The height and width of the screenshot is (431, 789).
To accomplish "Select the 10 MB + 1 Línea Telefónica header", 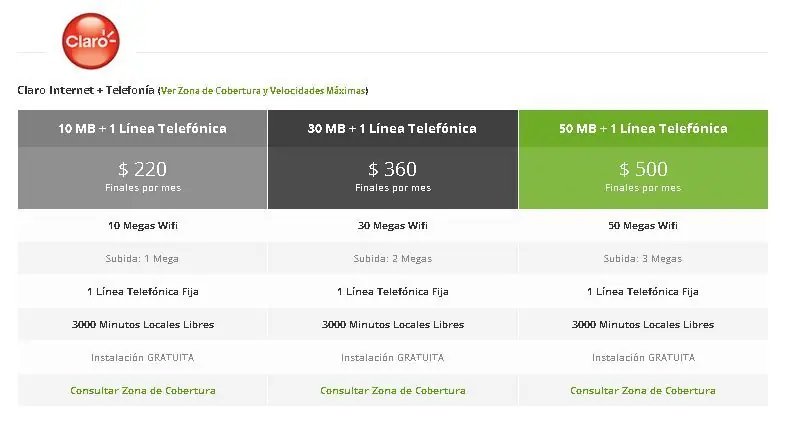I will (x=142, y=129).
